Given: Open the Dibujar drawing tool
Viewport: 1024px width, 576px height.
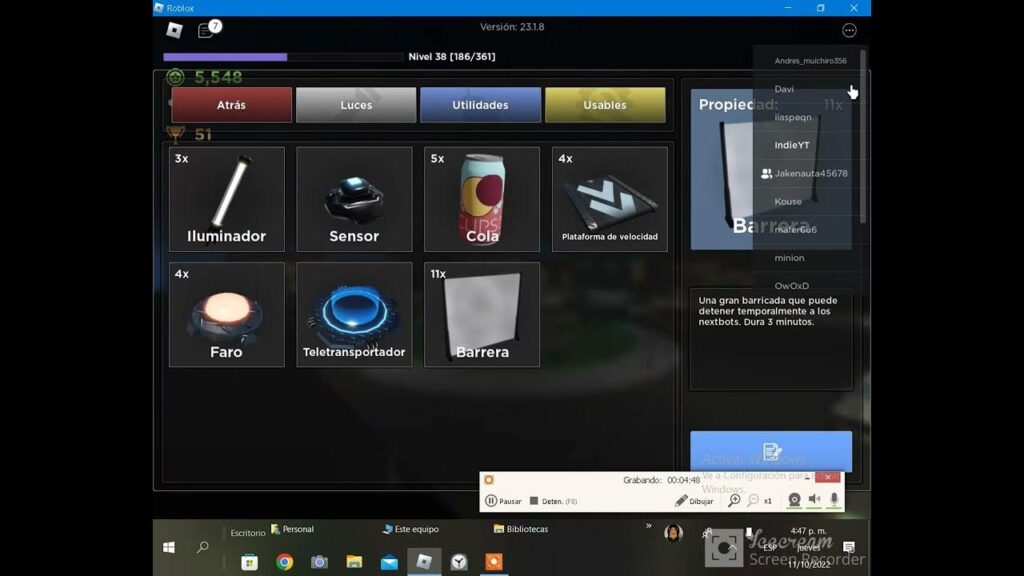Looking at the screenshot, I should tap(694, 501).
